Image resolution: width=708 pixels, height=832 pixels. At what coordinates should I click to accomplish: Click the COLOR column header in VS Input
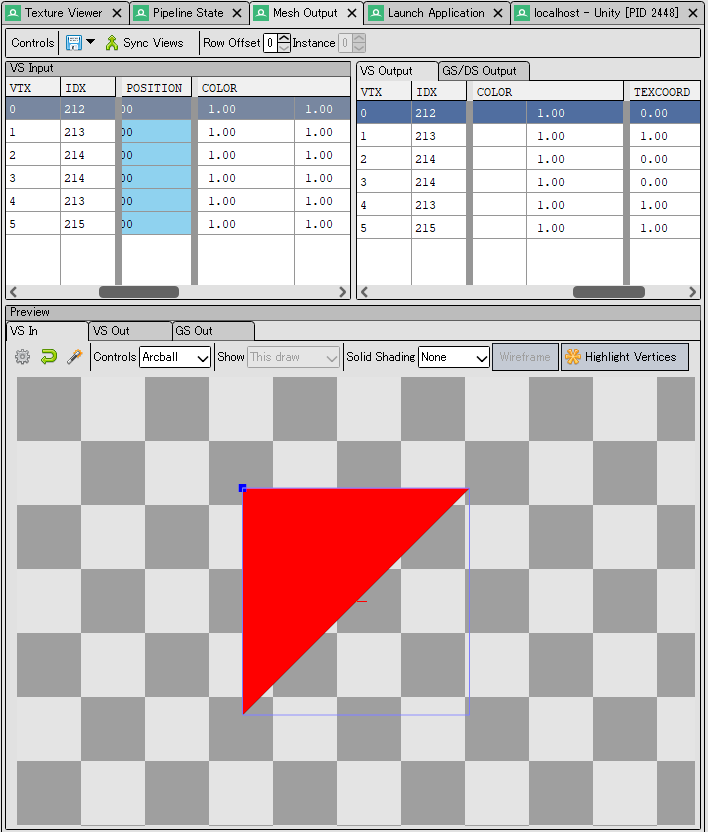[273, 88]
